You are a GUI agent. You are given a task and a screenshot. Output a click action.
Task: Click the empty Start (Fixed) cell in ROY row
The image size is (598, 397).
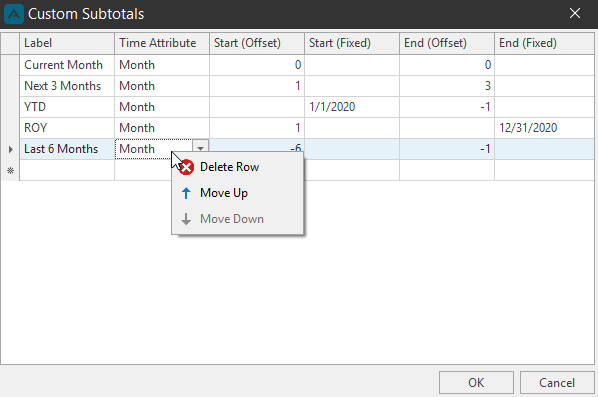tap(352, 128)
